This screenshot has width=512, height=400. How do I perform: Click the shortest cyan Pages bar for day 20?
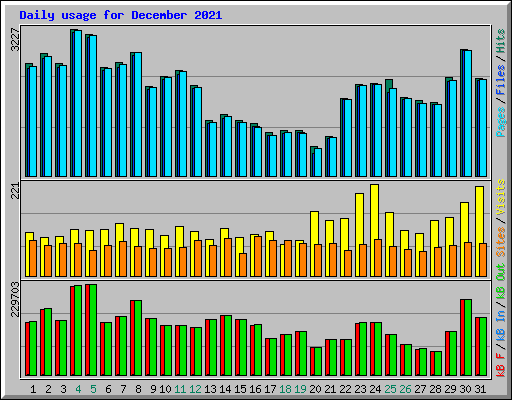tap(318, 162)
